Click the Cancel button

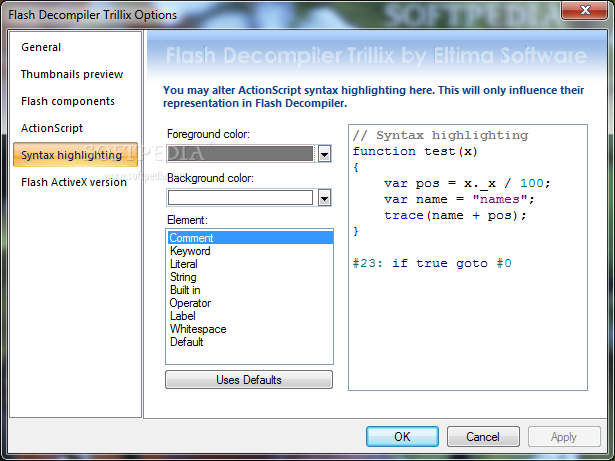pos(483,437)
